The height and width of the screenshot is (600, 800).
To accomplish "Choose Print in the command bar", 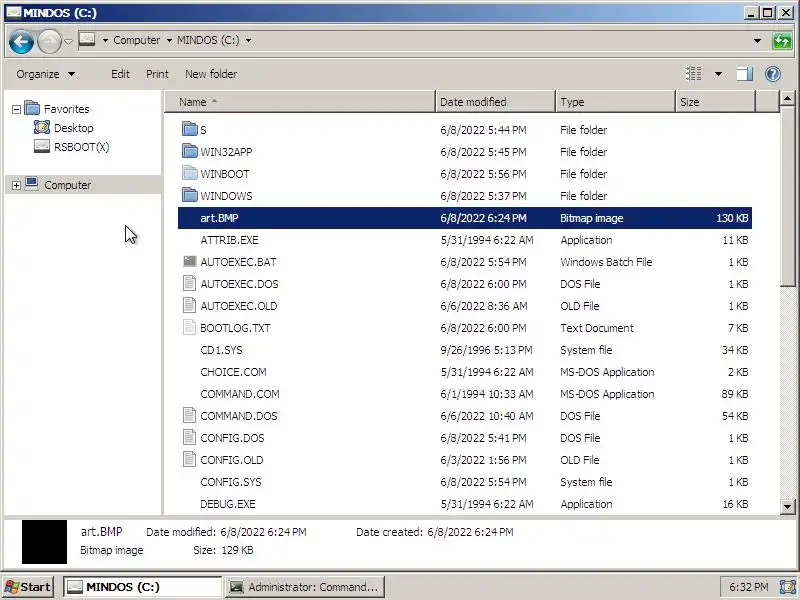I will click(x=157, y=74).
